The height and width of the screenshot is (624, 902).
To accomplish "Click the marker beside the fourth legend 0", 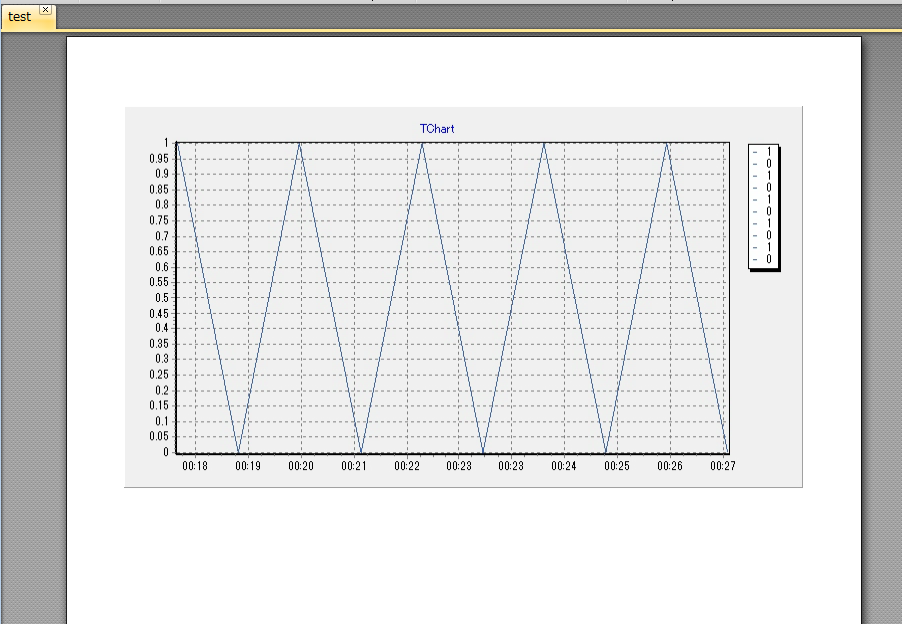I will (755, 234).
